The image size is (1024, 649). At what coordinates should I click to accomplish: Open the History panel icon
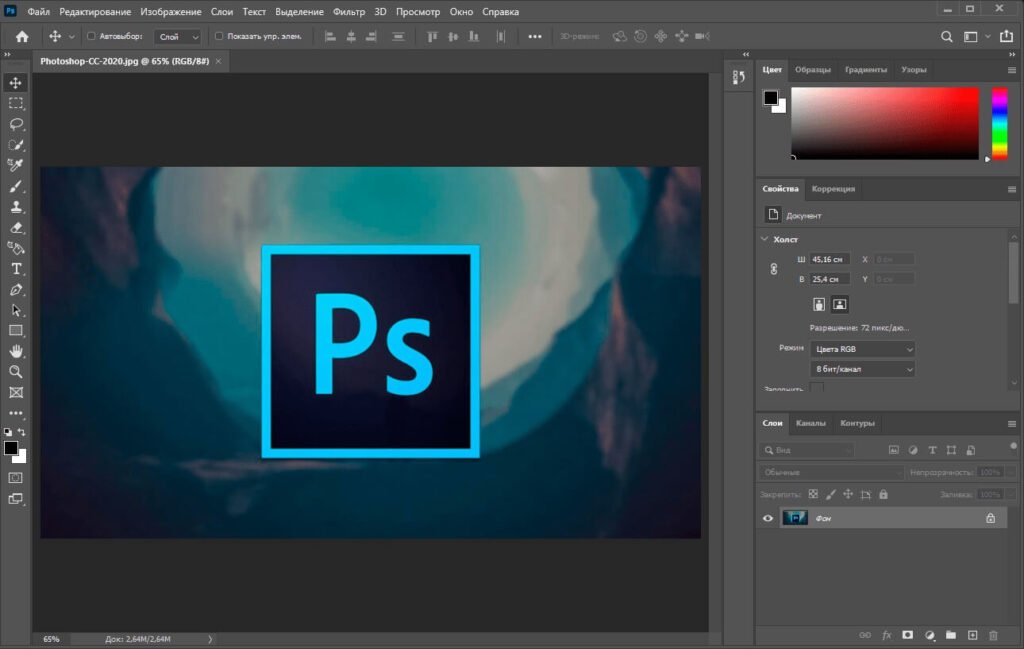739,77
